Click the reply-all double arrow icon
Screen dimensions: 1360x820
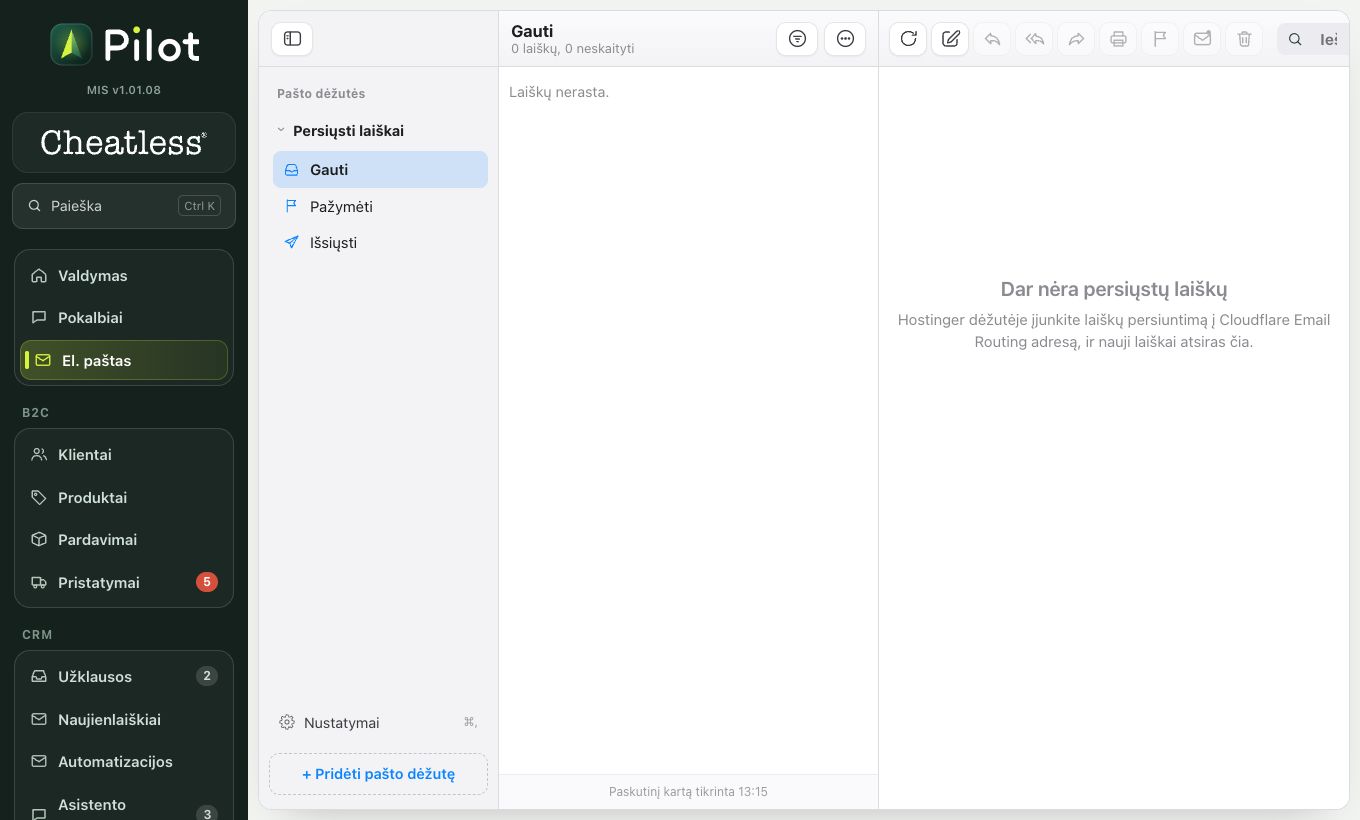(x=1034, y=39)
